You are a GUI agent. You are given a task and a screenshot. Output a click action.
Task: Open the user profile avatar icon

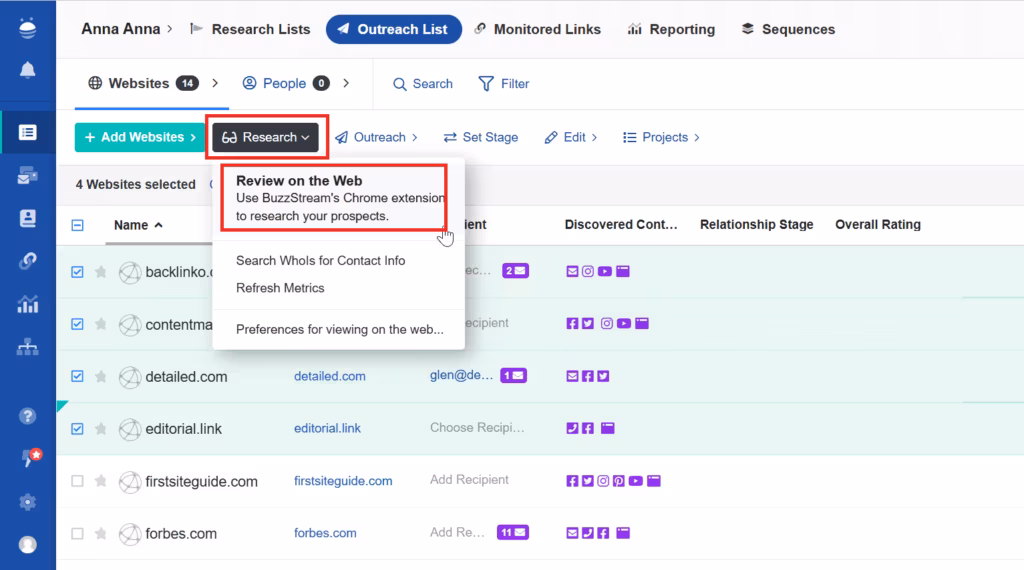[27, 545]
